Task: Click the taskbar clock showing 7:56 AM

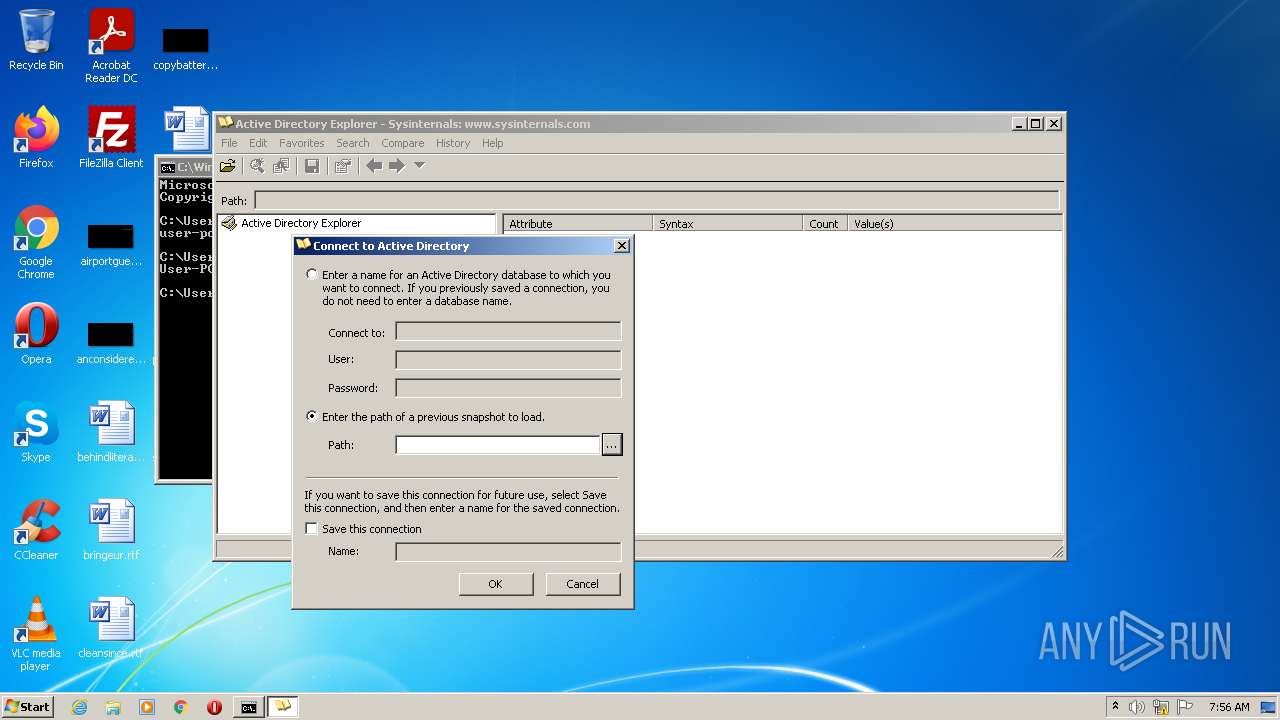Action: point(1228,707)
